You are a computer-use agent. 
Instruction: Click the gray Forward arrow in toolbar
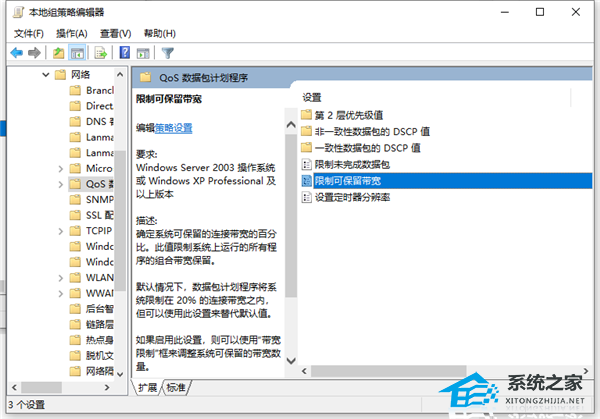pos(34,52)
